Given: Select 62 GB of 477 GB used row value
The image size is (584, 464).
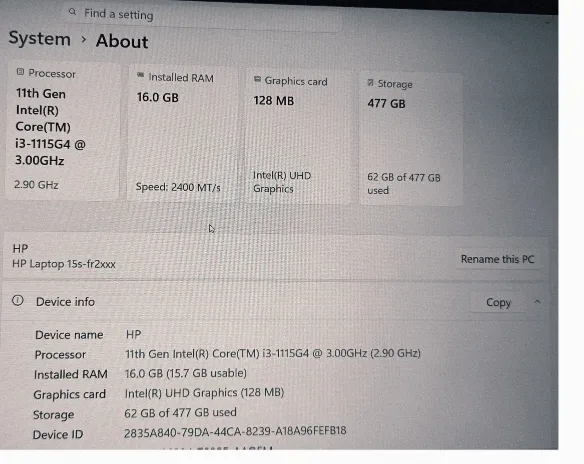Looking at the screenshot, I should [180, 413].
